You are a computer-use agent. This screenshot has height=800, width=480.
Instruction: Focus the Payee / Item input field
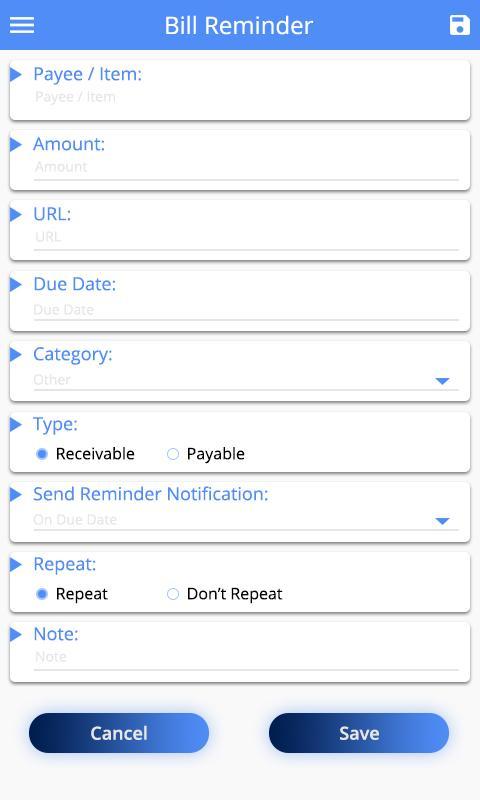(246, 97)
